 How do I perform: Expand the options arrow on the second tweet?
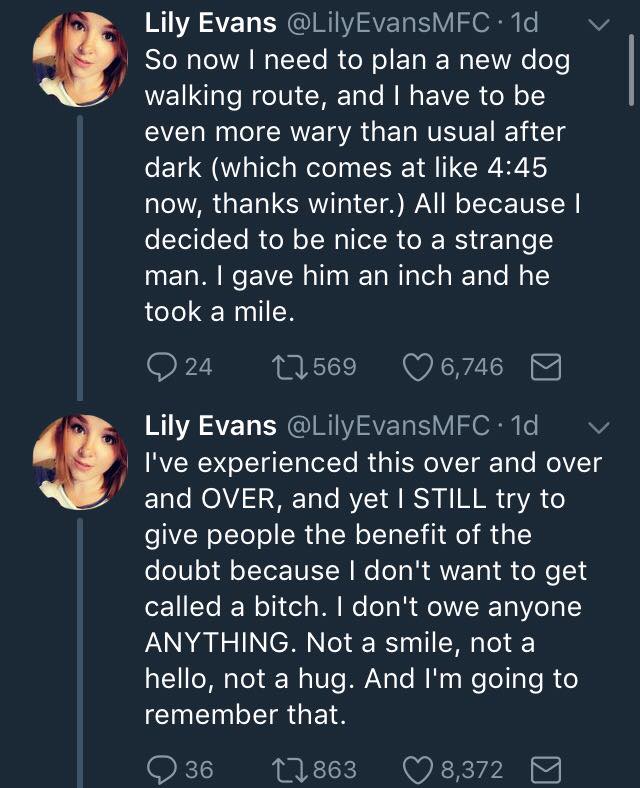pos(599,427)
